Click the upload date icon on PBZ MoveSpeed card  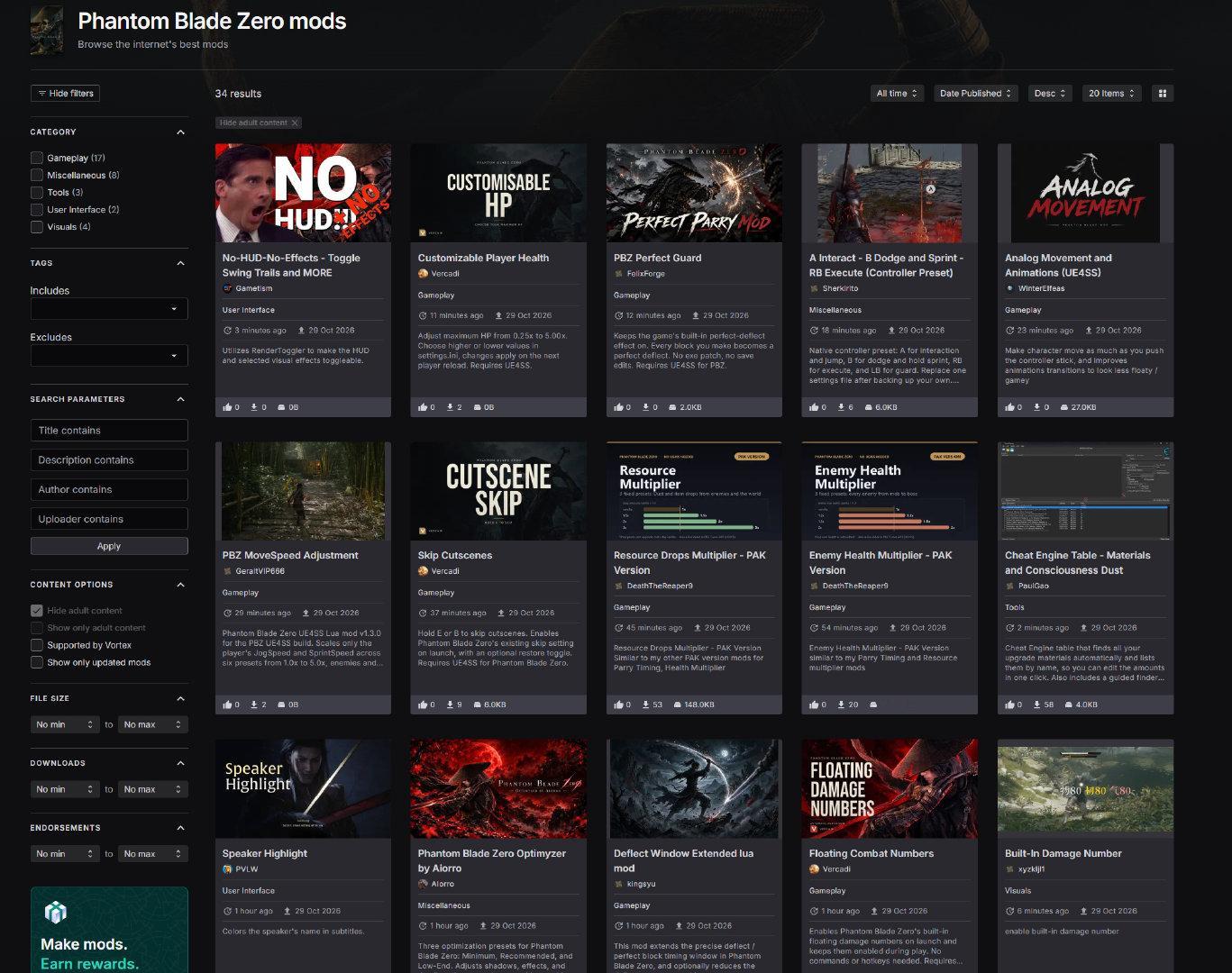coord(306,613)
